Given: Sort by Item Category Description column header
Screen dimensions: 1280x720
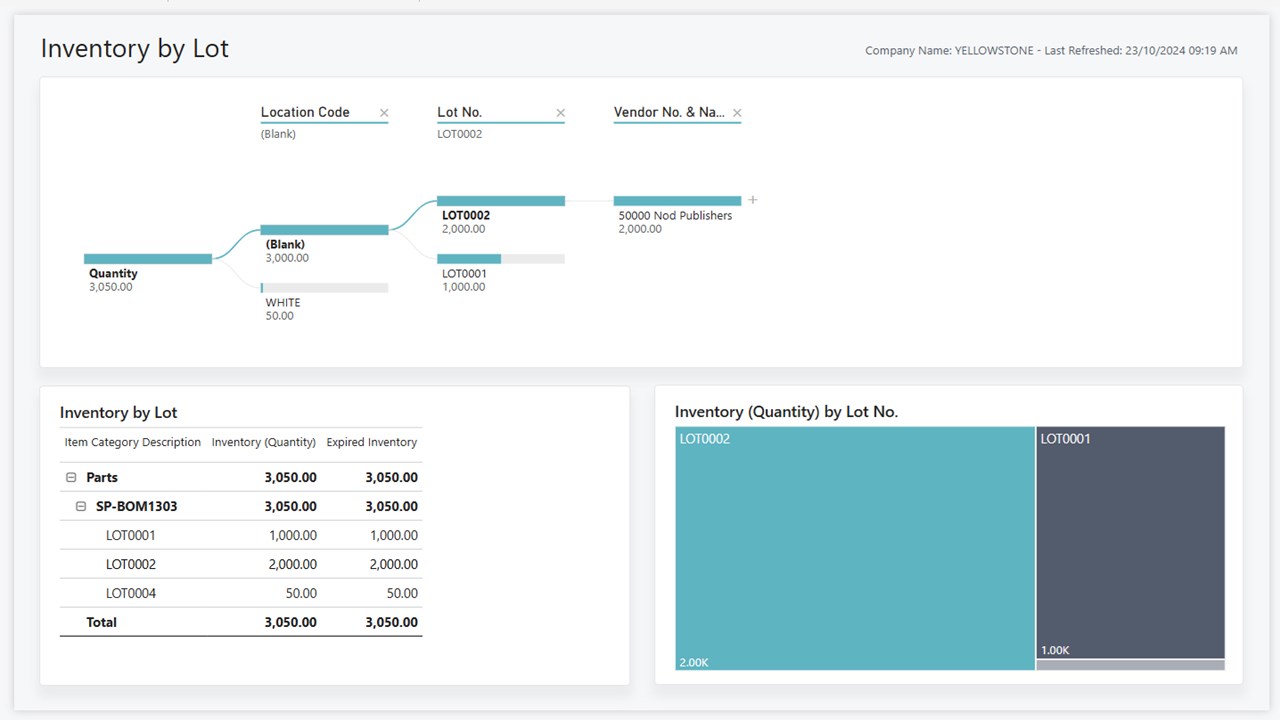Looking at the screenshot, I should (x=133, y=442).
